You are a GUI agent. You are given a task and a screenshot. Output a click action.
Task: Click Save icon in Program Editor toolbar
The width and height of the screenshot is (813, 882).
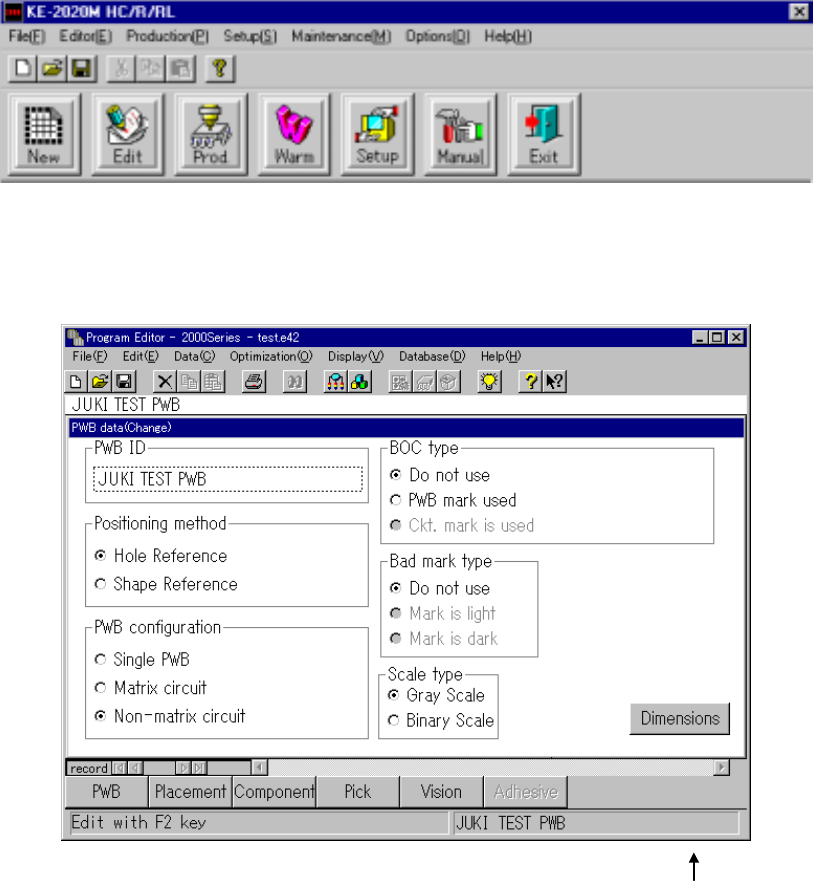[124, 381]
